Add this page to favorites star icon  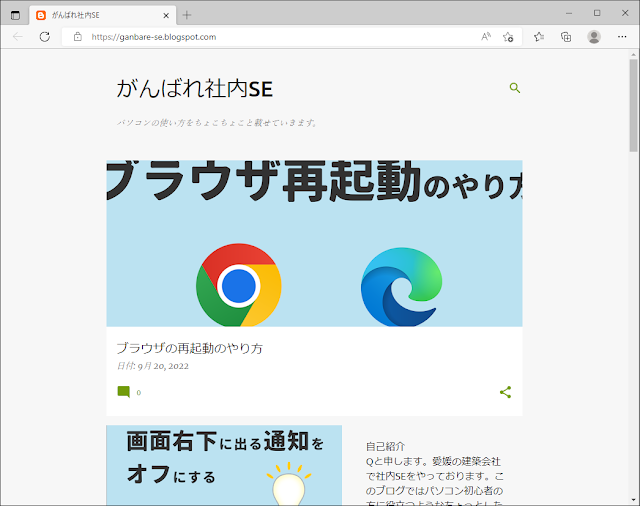(x=508, y=37)
